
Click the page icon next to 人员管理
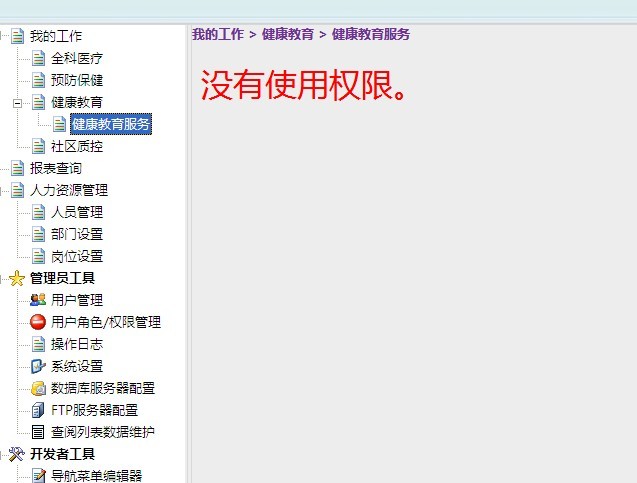click(x=39, y=212)
